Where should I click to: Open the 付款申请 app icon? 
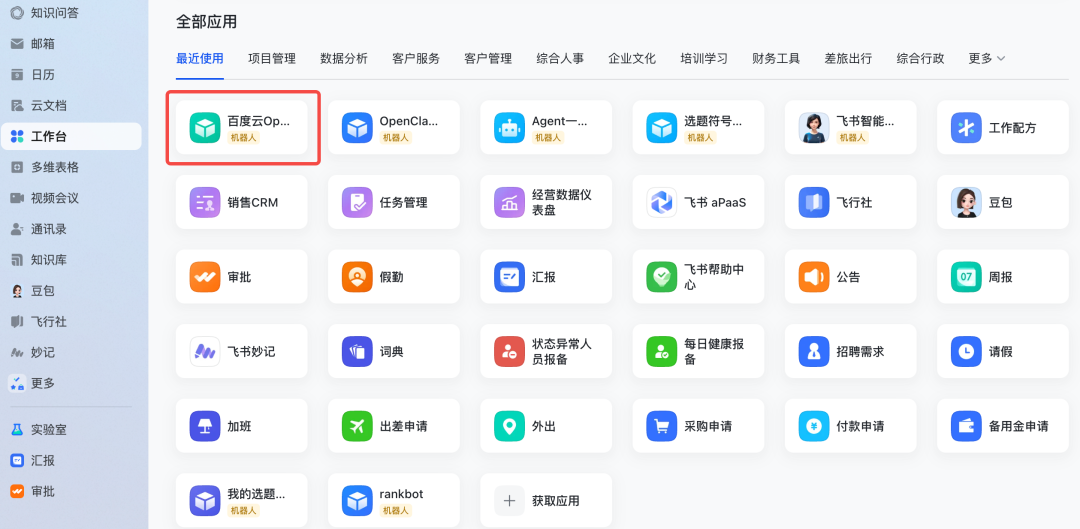(813, 426)
